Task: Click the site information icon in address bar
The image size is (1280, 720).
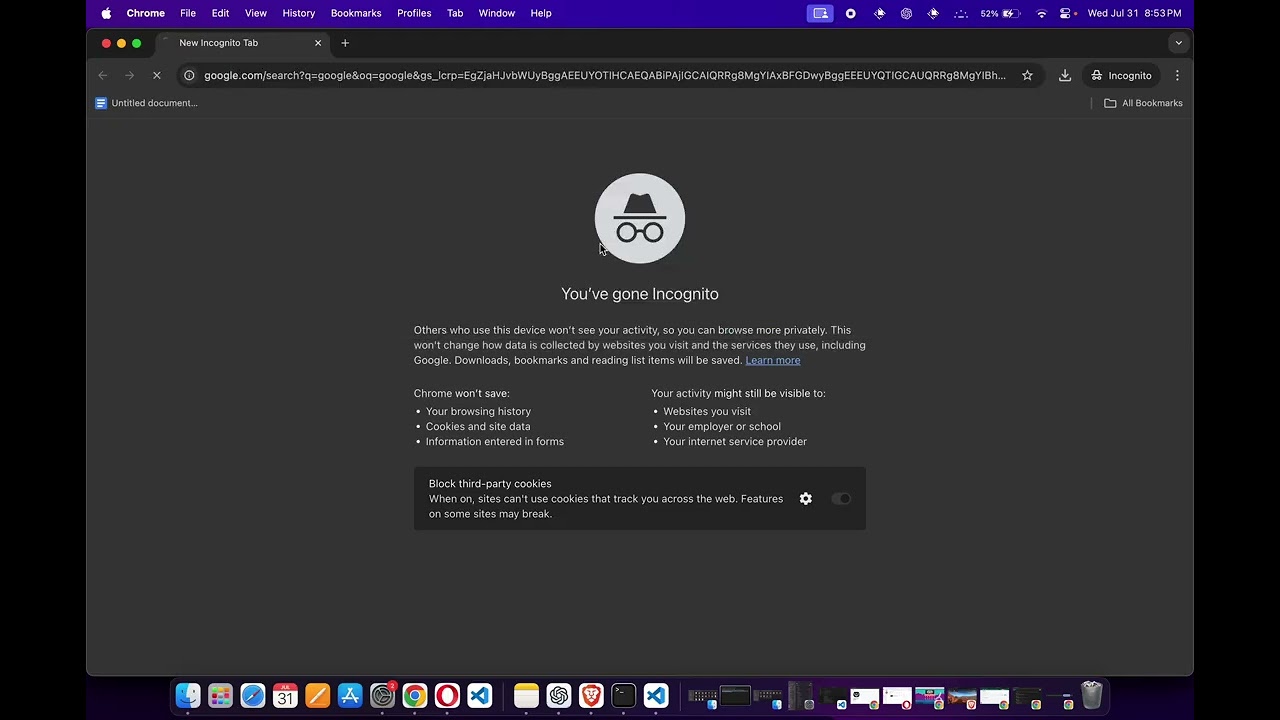Action: (x=189, y=75)
